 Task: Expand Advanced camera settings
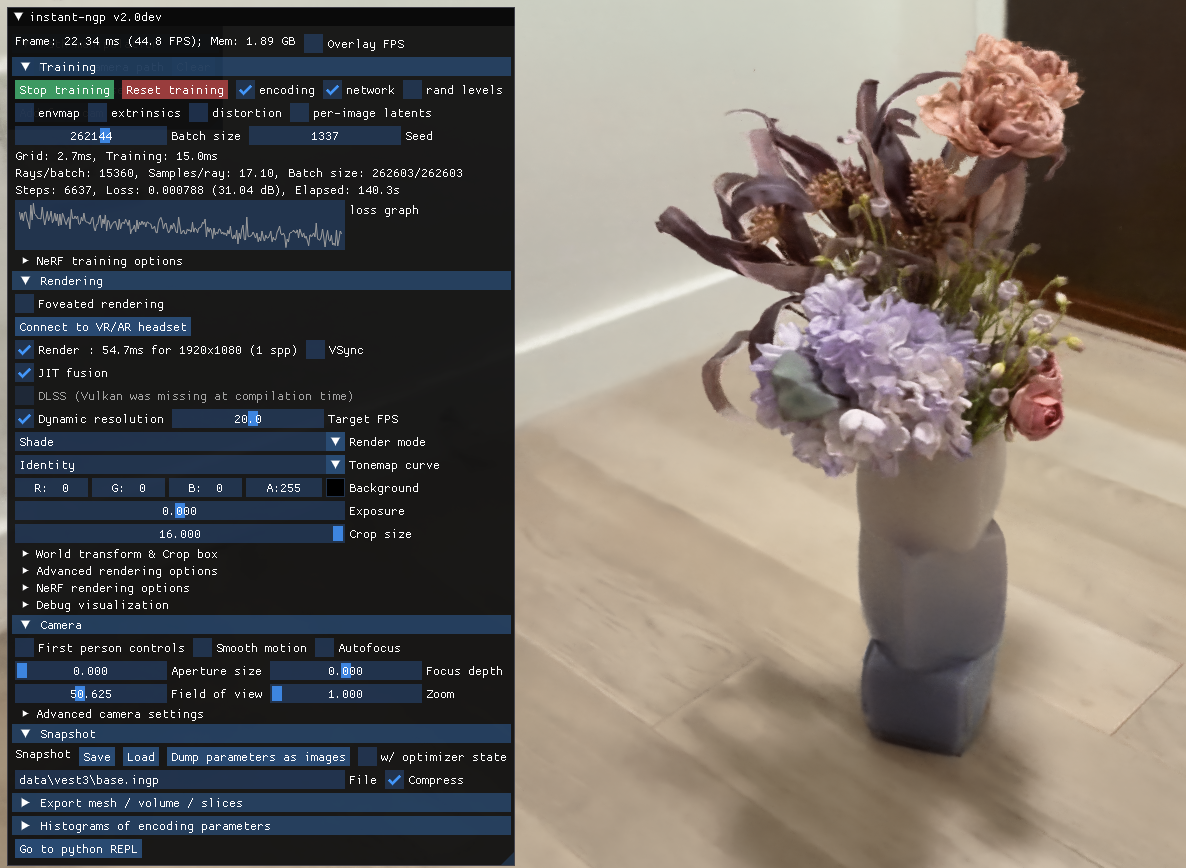tap(113, 714)
